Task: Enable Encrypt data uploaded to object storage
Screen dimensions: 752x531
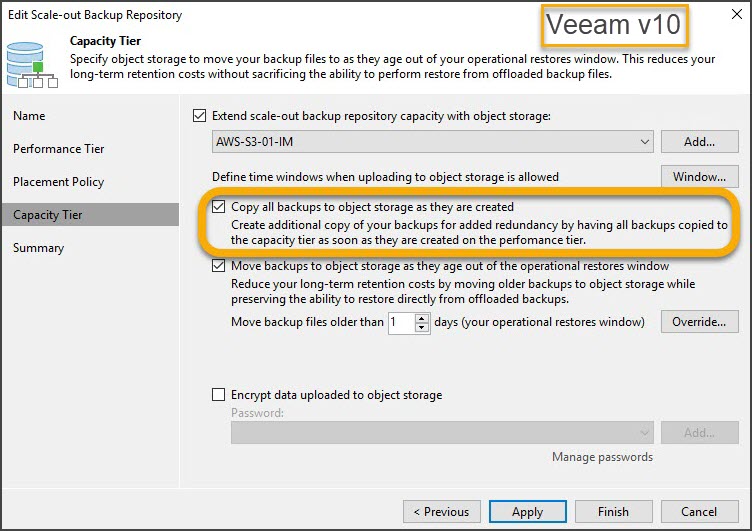Action: click(219, 395)
